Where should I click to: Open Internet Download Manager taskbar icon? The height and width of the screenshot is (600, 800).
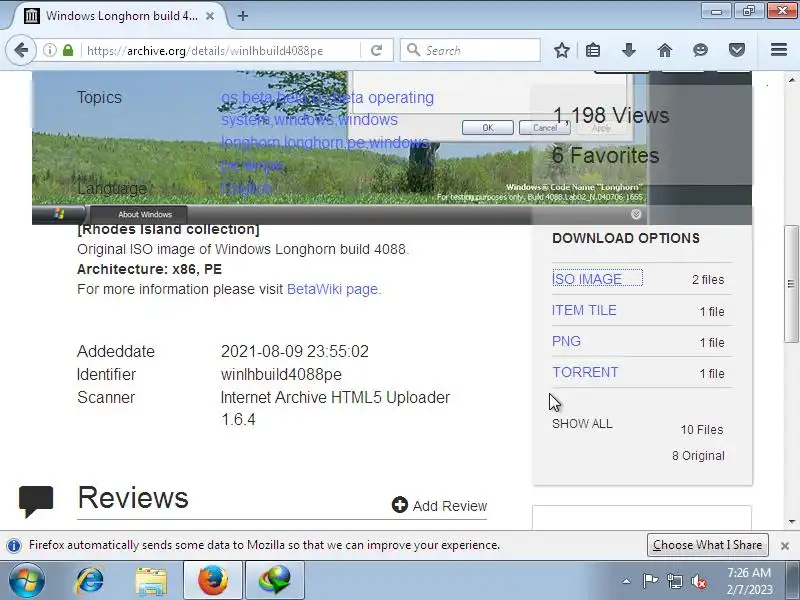275,580
